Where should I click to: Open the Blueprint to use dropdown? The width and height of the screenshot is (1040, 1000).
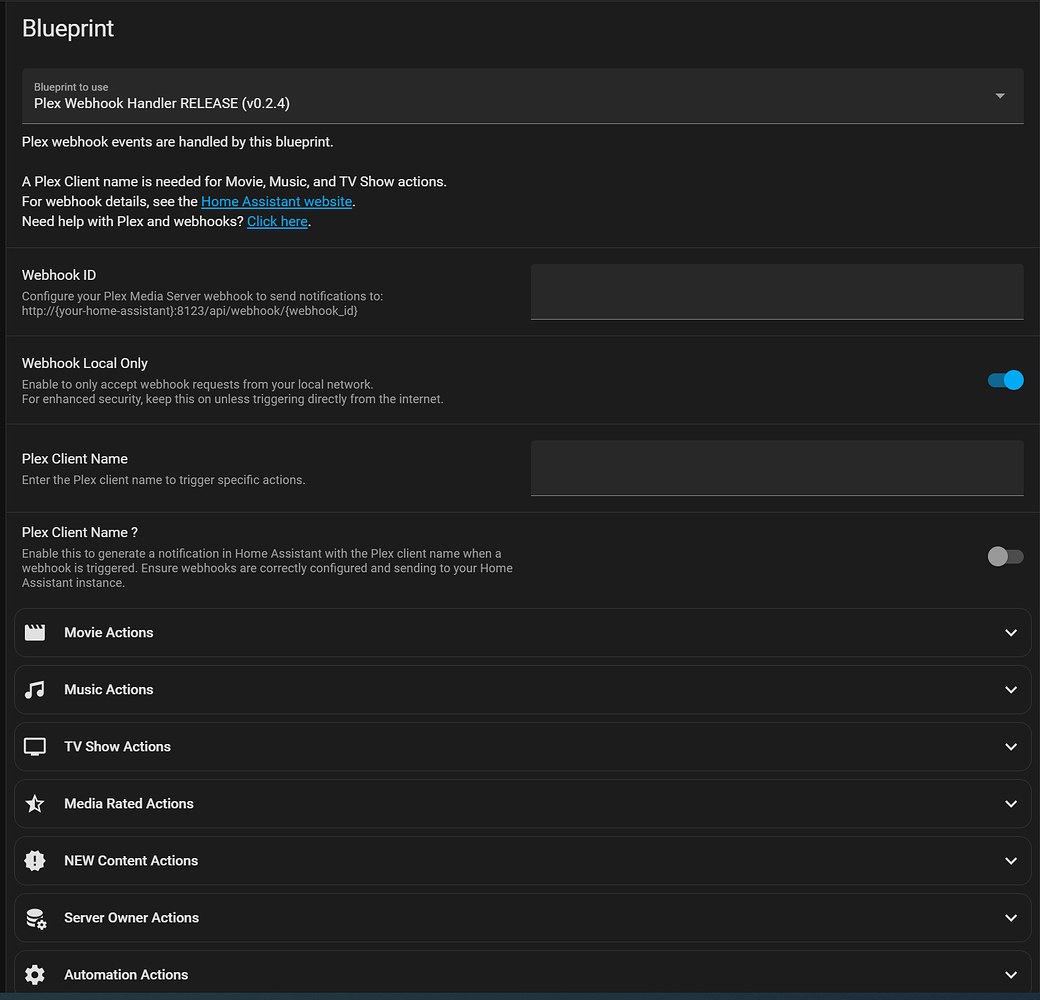click(x=999, y=96)
